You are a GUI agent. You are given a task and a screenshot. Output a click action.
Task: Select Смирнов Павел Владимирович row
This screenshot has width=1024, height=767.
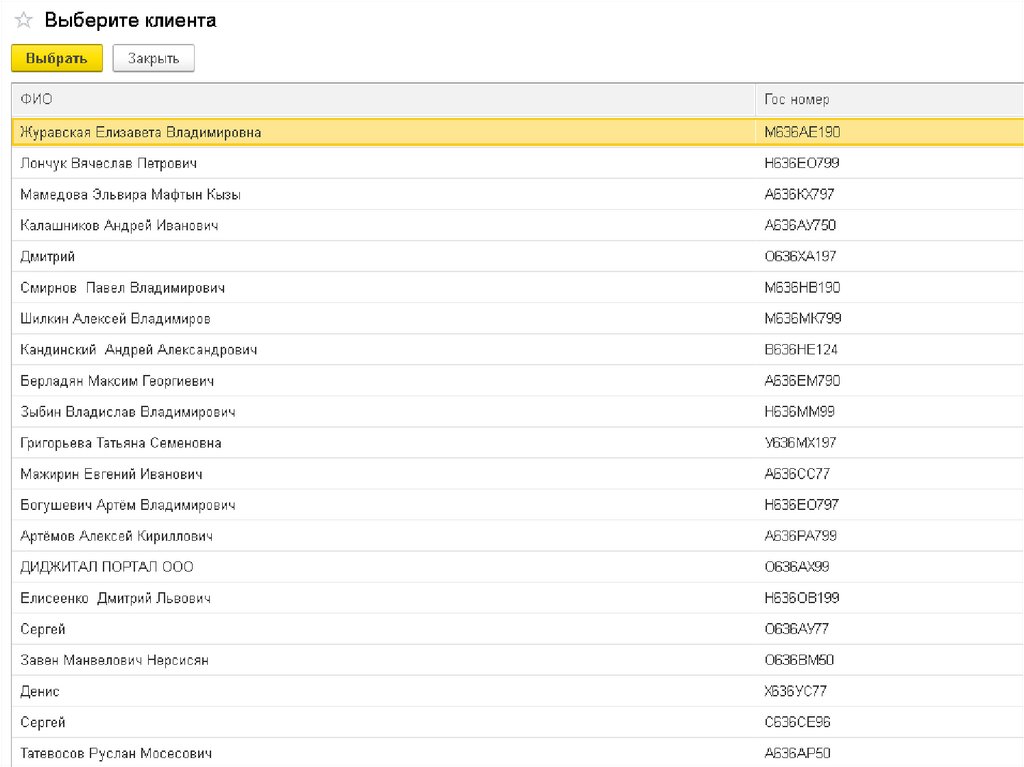click(122, 288)
